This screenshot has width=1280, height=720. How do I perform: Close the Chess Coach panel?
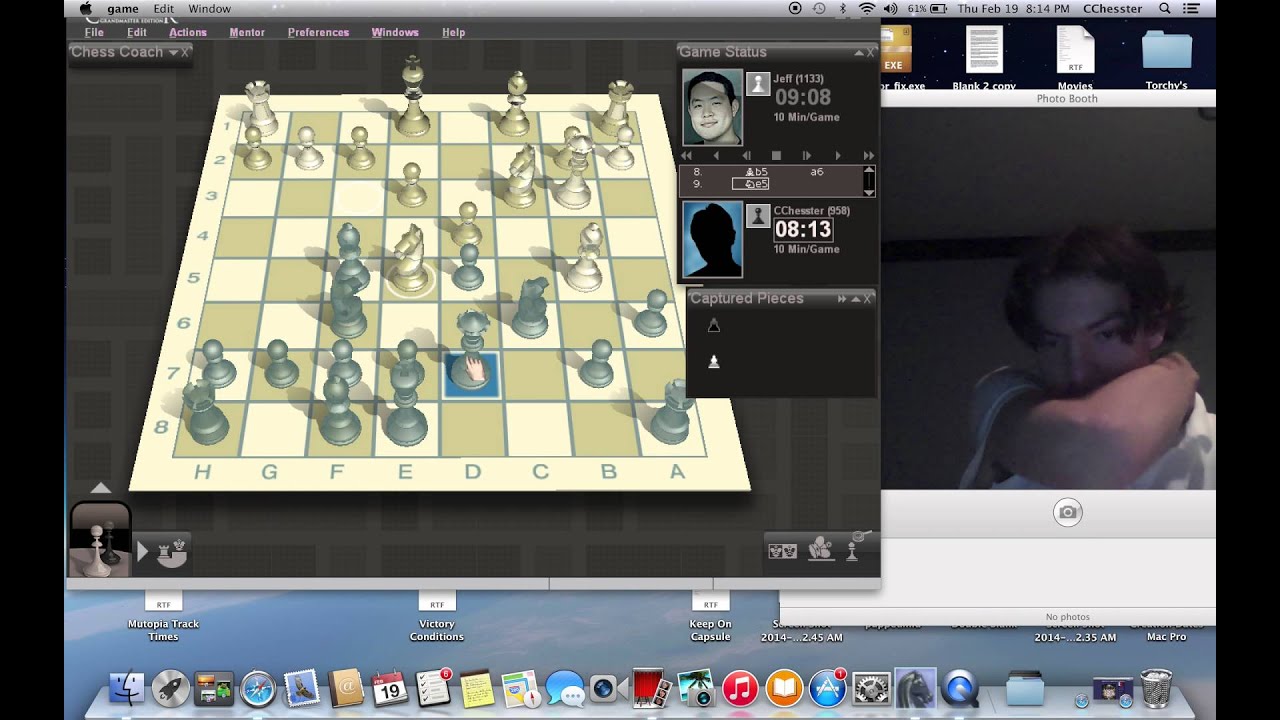[x=185, y=52]
